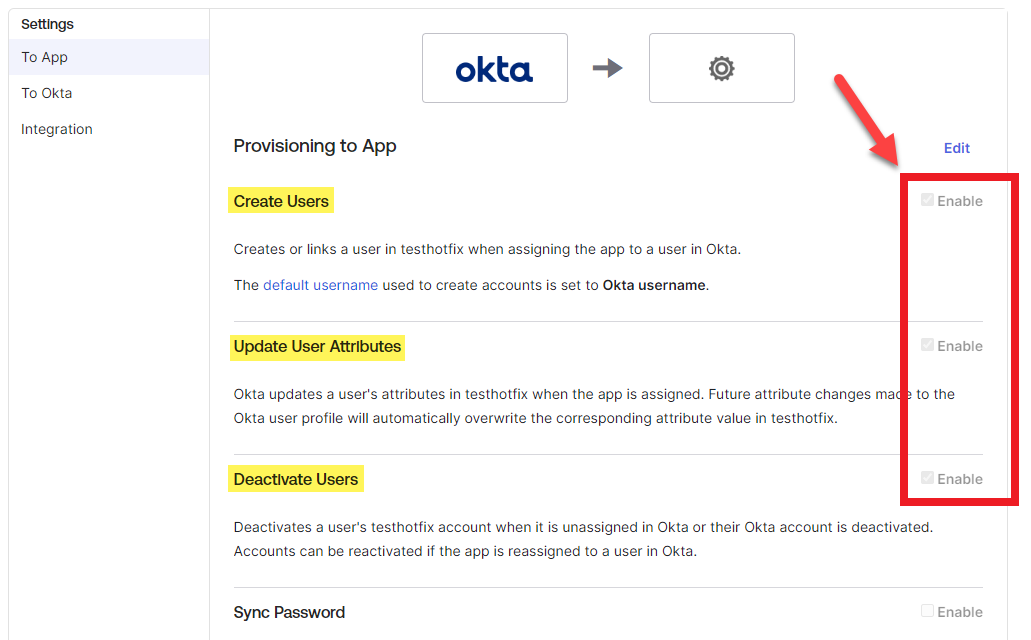Toggle the Deactivate Users Enable checkbox
1031x640 pixels.
(927, 478)
